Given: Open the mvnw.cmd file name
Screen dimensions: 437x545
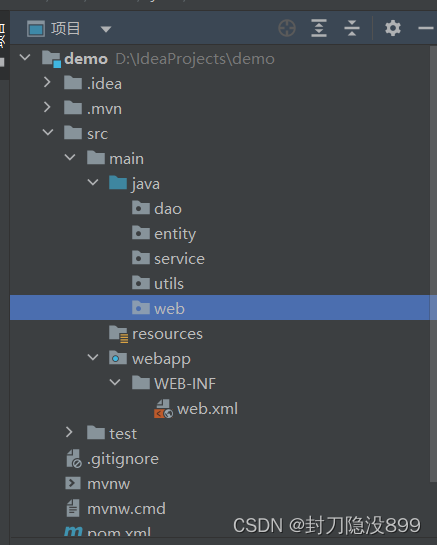Looking at the screenshot, I should [x=126, y=509].
